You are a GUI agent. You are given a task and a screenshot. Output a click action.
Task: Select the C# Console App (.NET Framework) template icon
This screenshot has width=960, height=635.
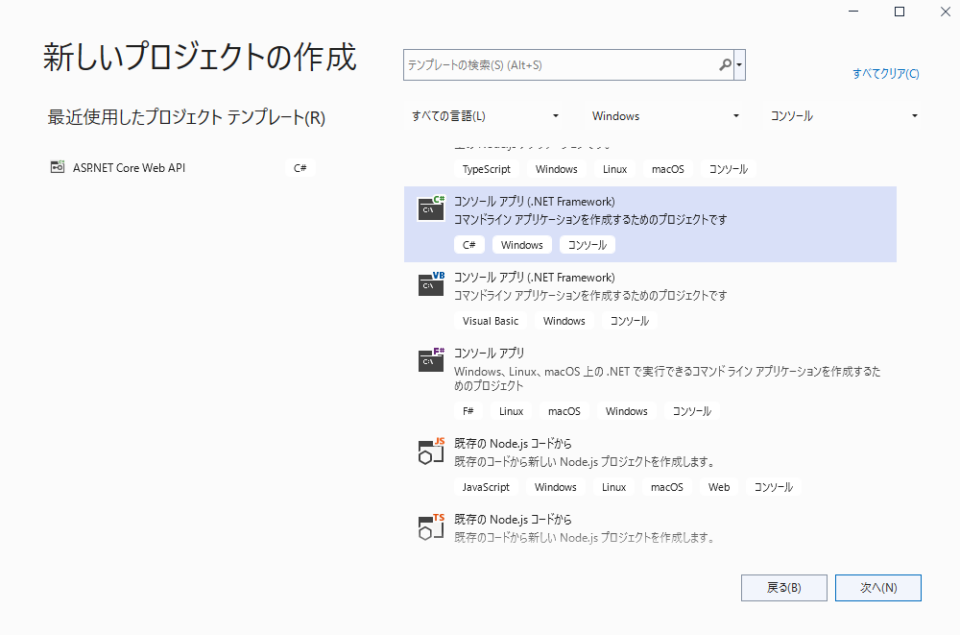pos(429,208)
